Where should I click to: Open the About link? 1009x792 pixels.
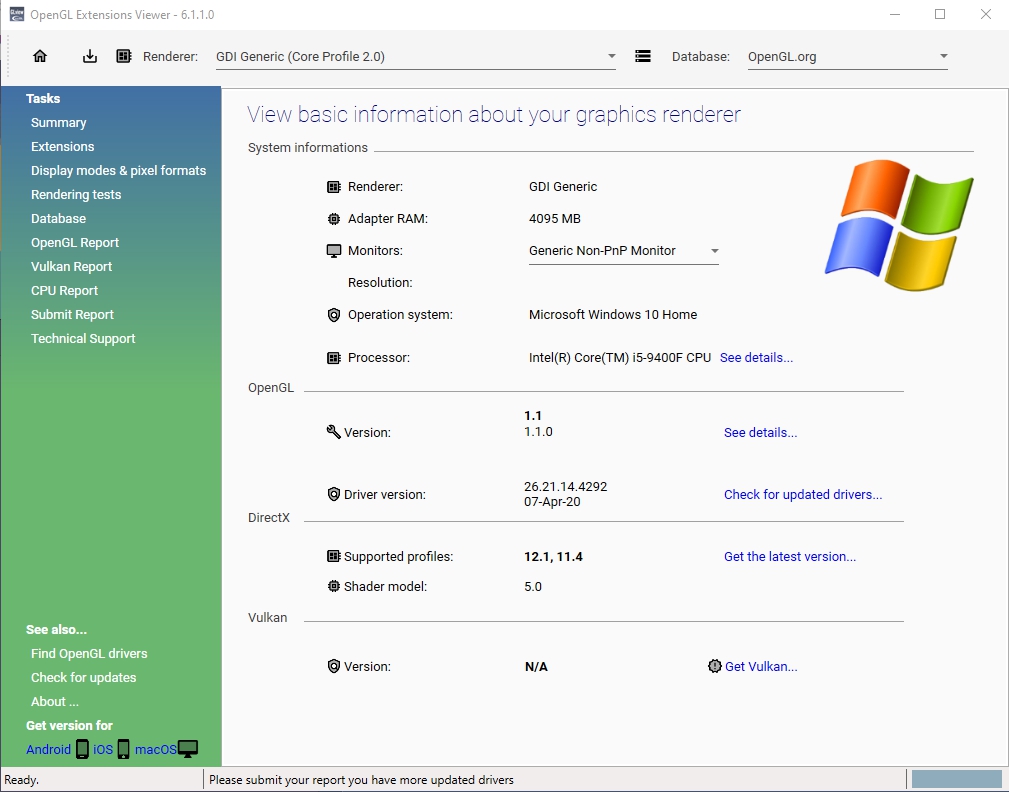[55, 701]
